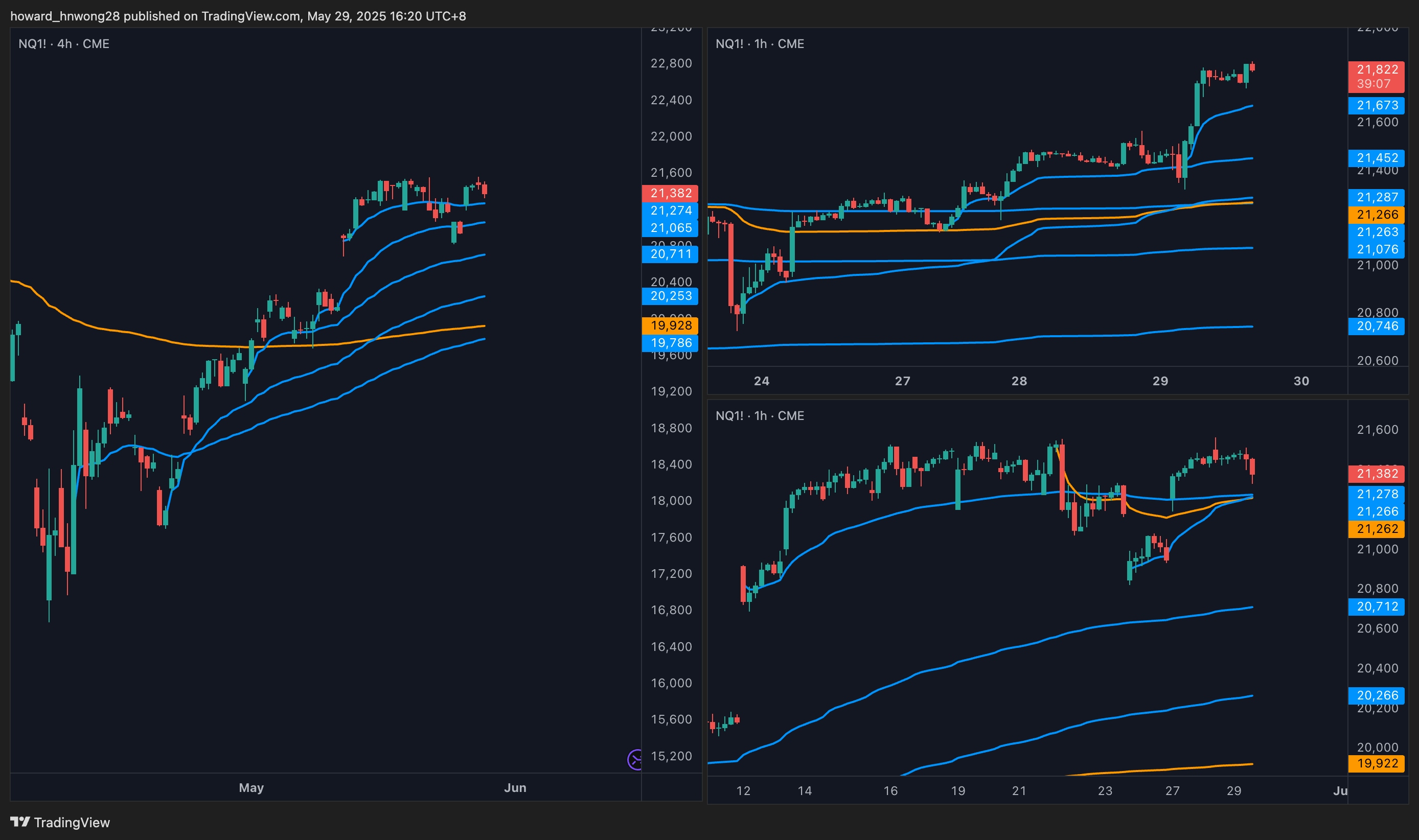Click the orange 19,922 label in bottom chart
This screenshot has width=1419, height=840.
pyautogui.click(x=1377, y=763)
